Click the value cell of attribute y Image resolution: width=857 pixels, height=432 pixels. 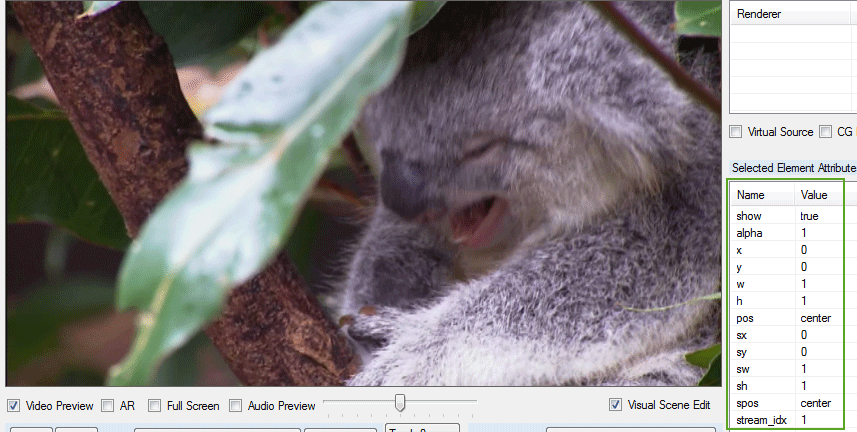(819, 267)
